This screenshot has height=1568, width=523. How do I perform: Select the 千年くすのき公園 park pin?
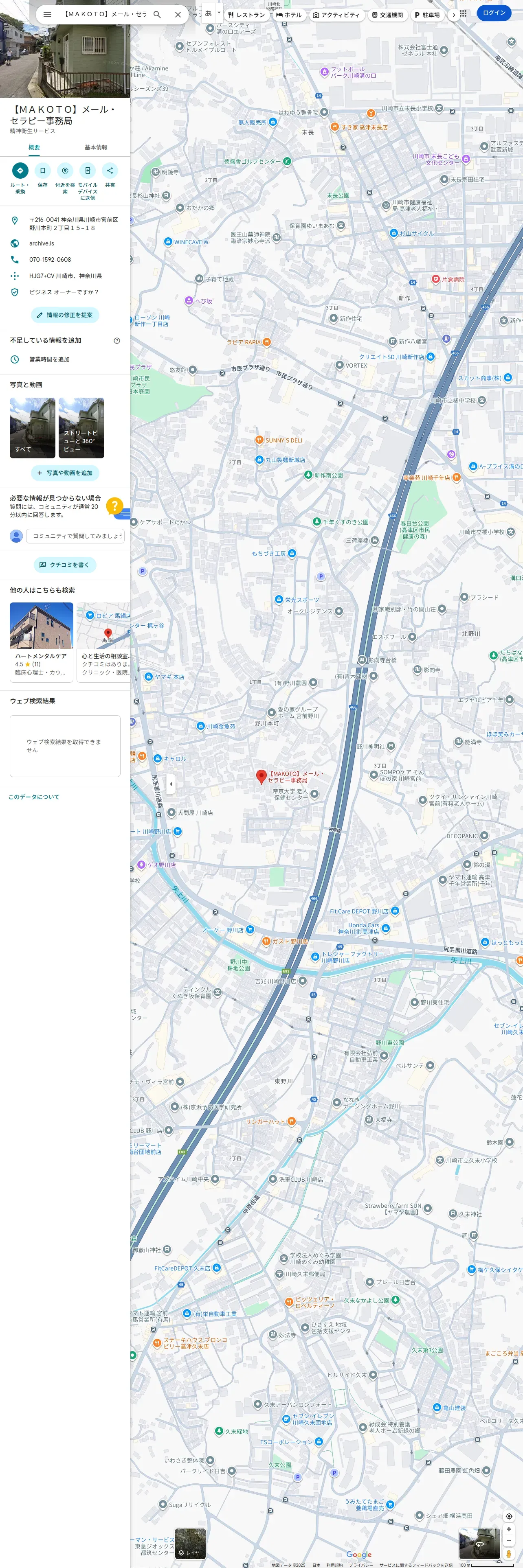pos(316,522)
